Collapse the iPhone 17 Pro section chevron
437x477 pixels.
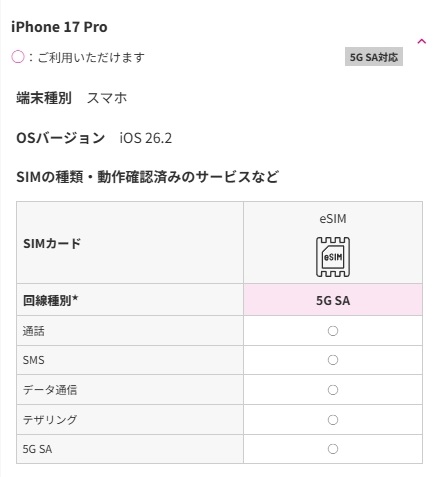(422, 41)
